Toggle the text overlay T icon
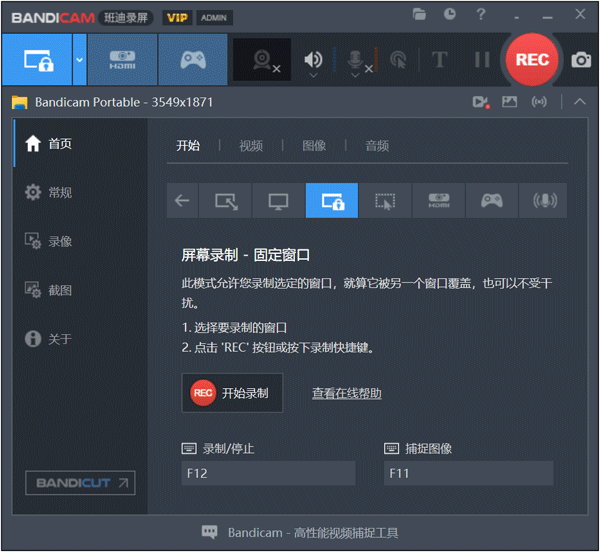This screenshot has width=600, height=554. coord(440,60)
